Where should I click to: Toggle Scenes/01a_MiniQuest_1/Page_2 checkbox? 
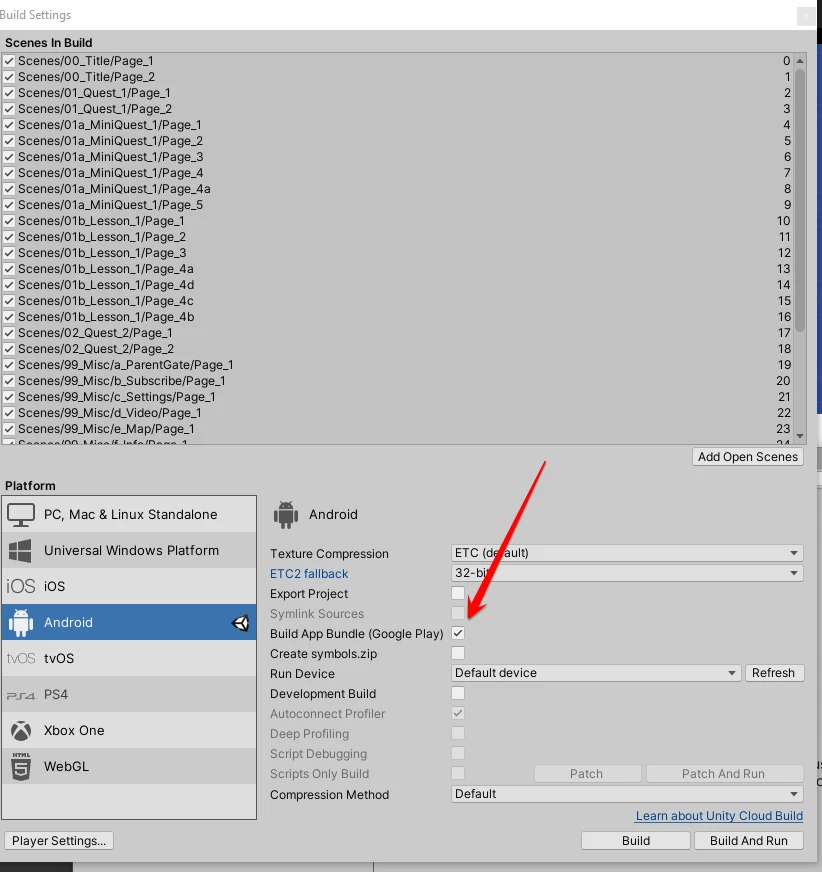pos(9,141)
